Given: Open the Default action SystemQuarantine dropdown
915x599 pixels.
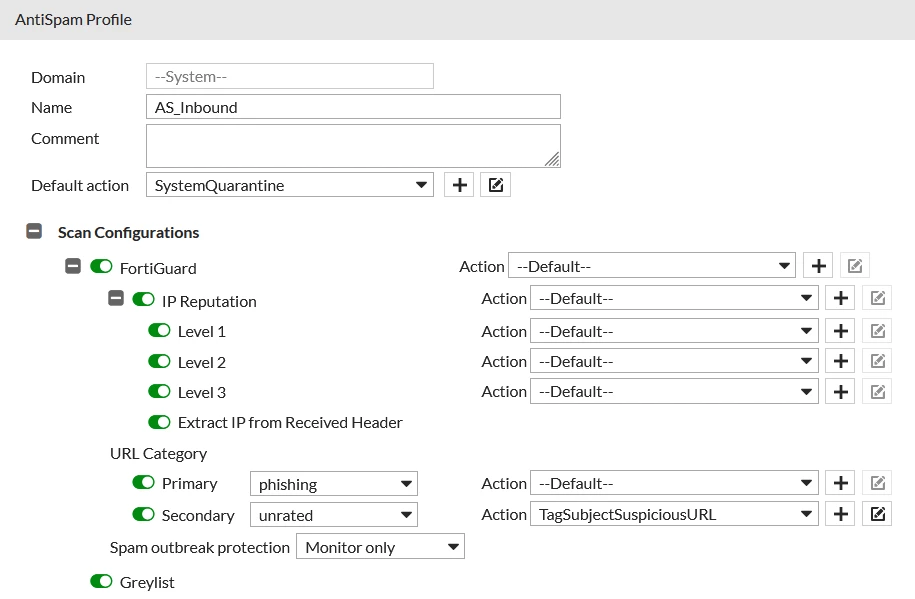Looking at the screenshot, I should point(290,185).
